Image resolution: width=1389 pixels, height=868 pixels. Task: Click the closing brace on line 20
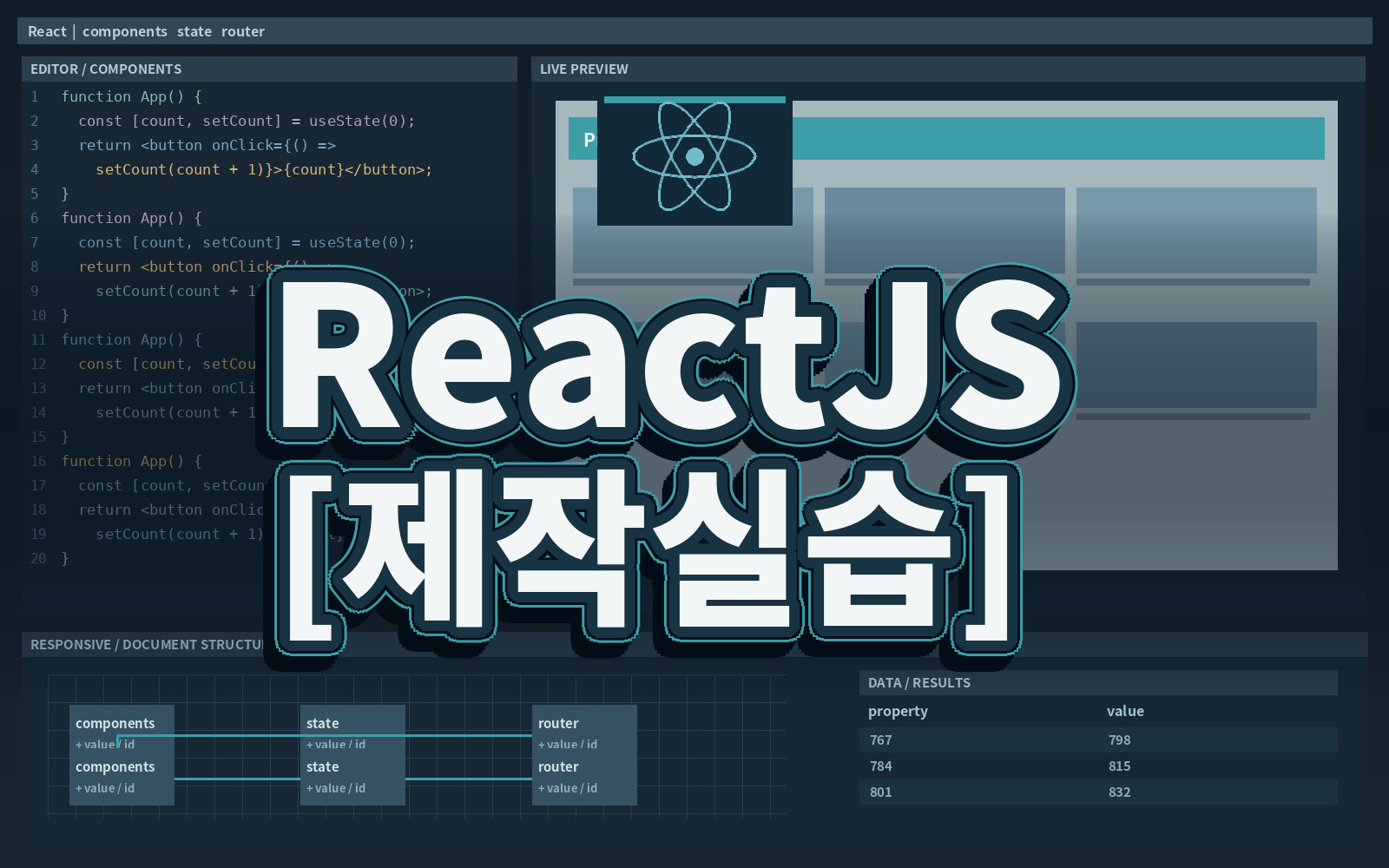point(65,558)
